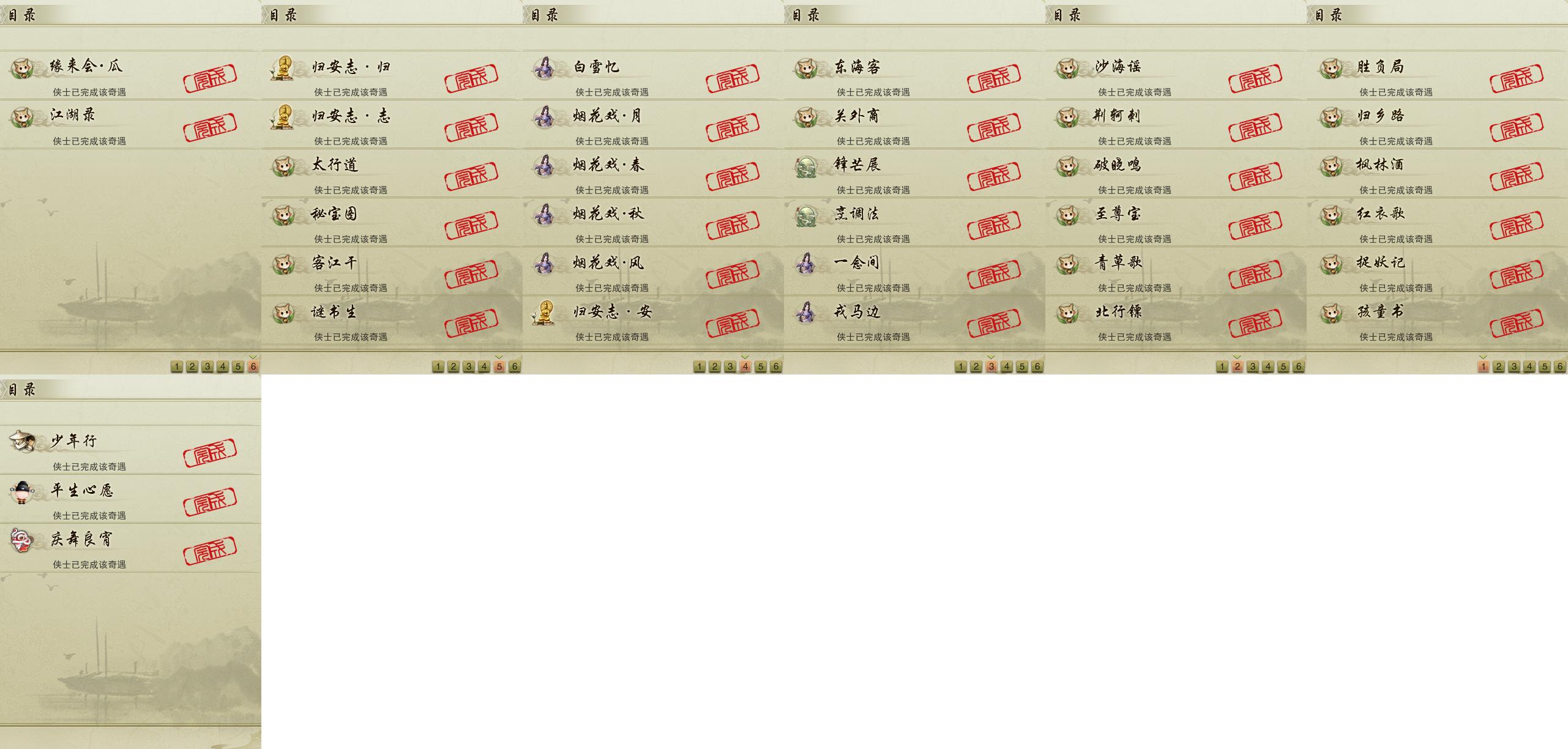Viewport: 1568px width, 749px height.
Task: Click the cat icon beside 江湖录
Action: coord(22,116)
